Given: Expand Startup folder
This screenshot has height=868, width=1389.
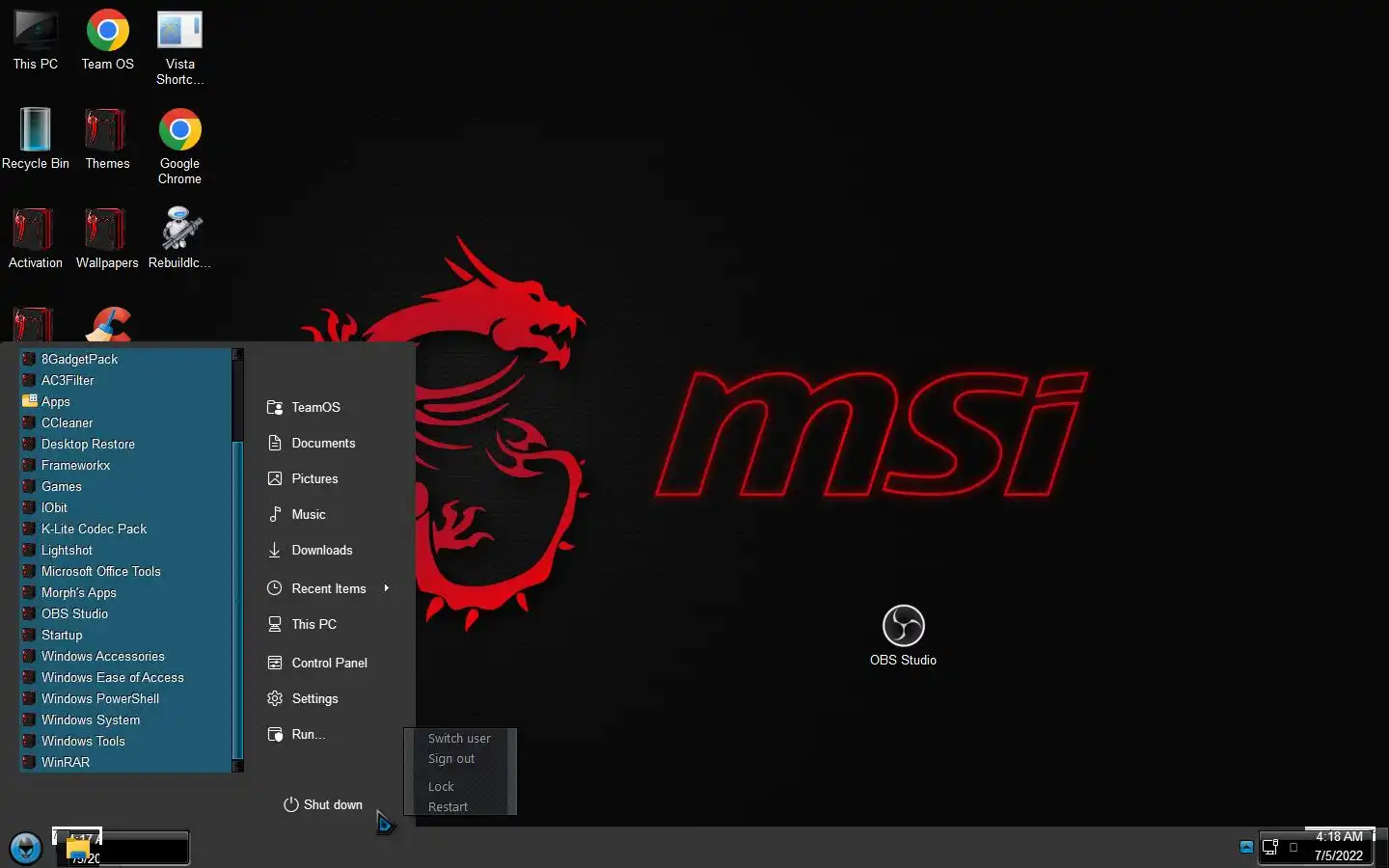Looking at the screenshot, I should coord(126,635).
